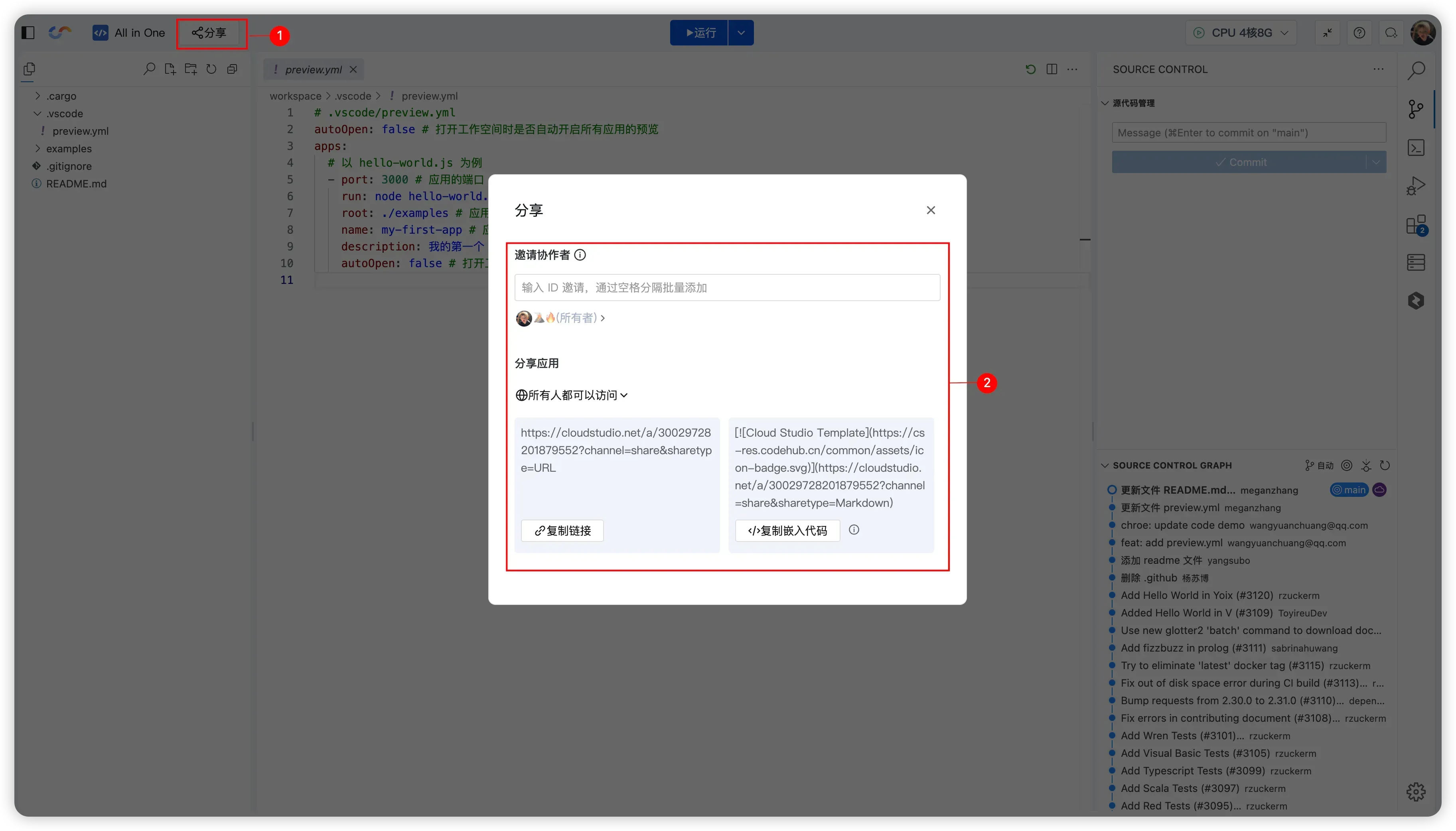Open dropdown arrow next to run button
The height and width of the screenshot is (831, 1456).
point(740,33)
